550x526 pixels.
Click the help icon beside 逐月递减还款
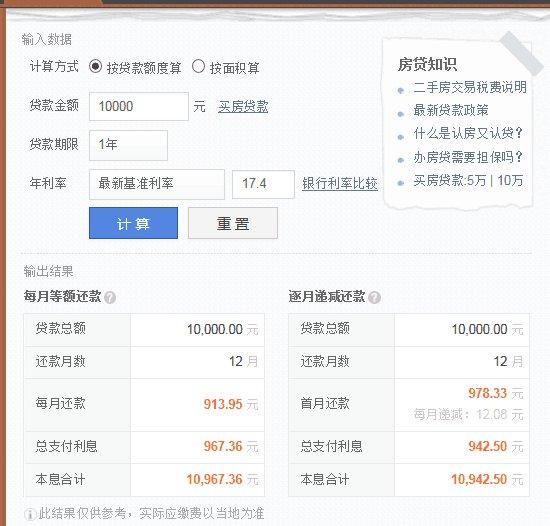(375, 297)
